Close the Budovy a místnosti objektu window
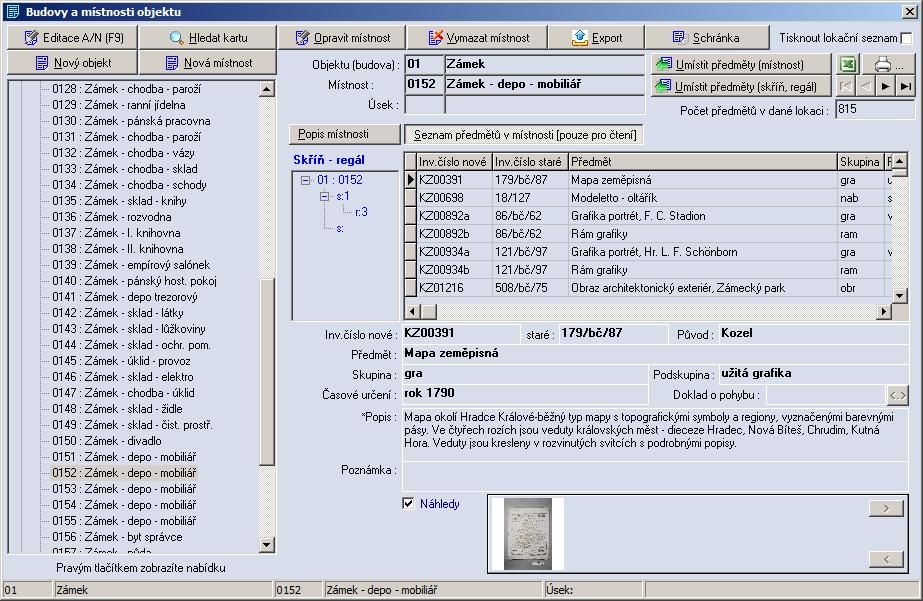This screenshot has height=601, width=923. [x=909, y=11]
